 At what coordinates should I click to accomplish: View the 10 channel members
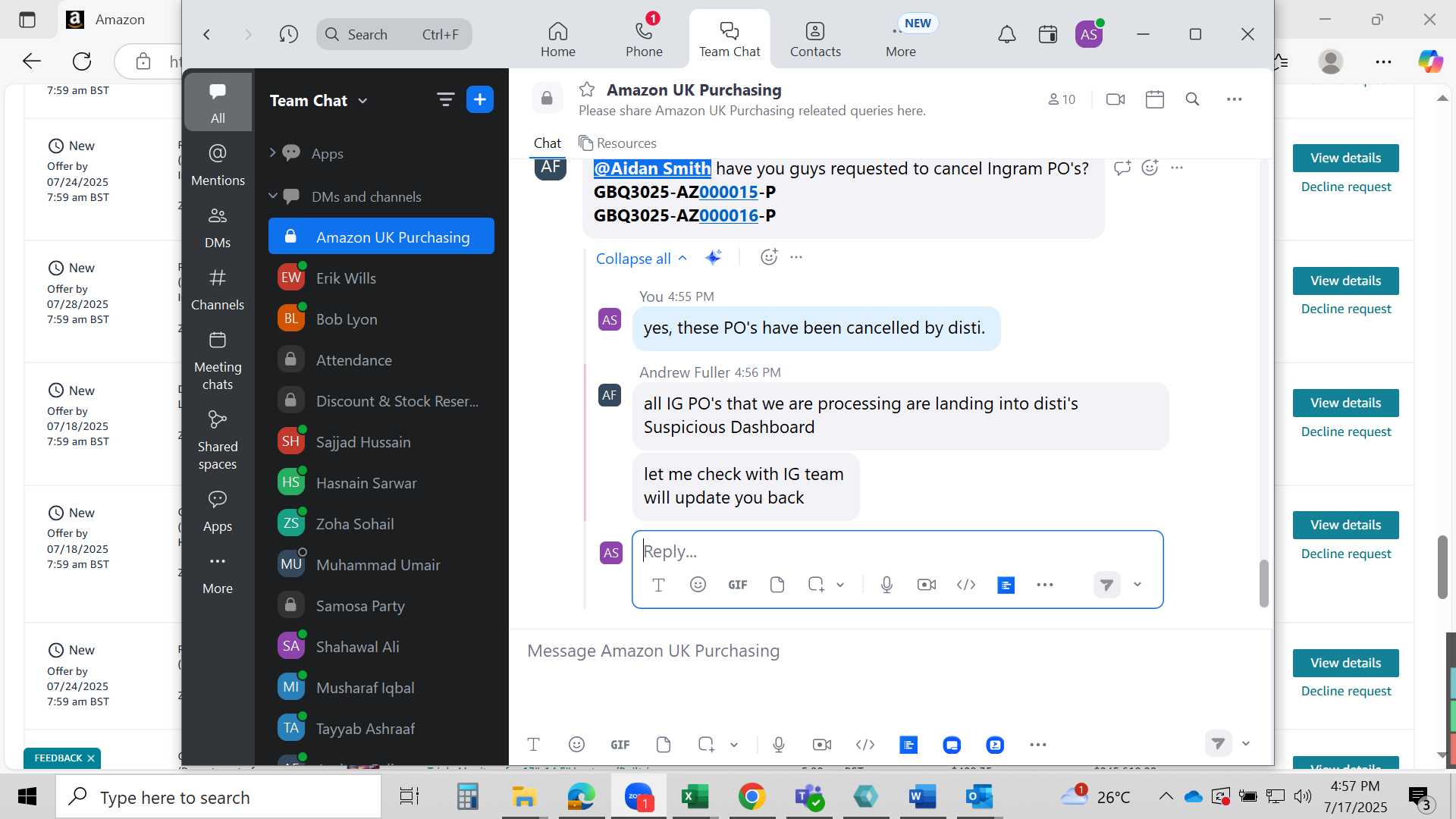point(1062,99)
